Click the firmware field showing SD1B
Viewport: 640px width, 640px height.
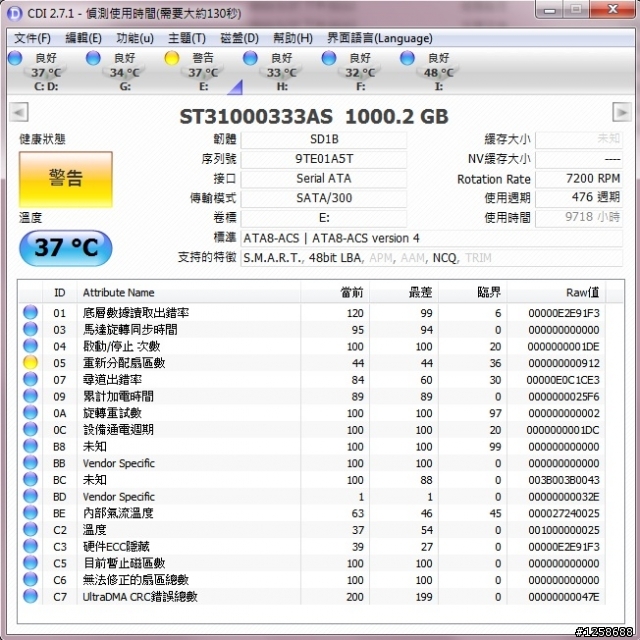324,140
